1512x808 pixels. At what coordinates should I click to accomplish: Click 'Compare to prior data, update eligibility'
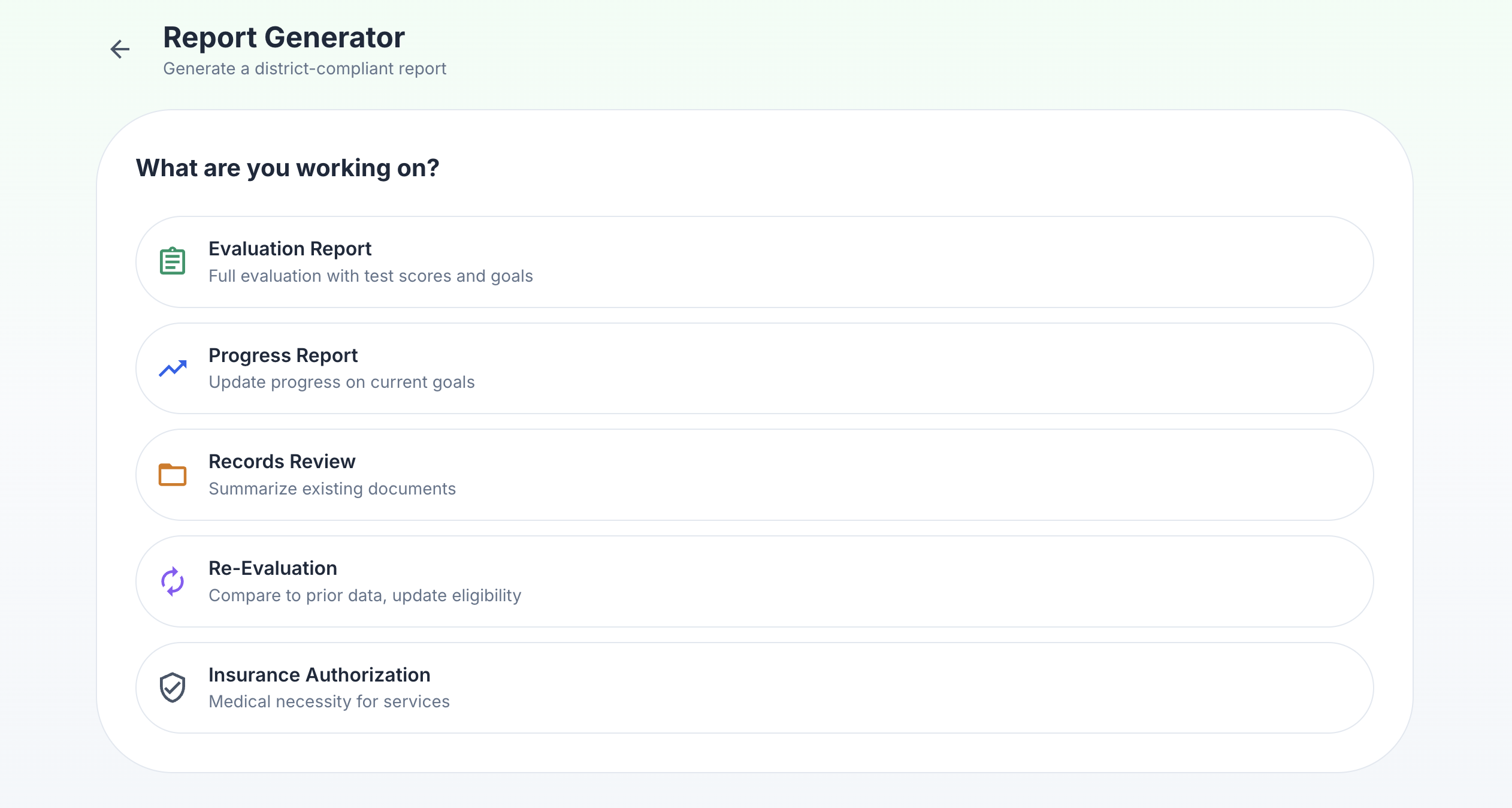(365, 595)
